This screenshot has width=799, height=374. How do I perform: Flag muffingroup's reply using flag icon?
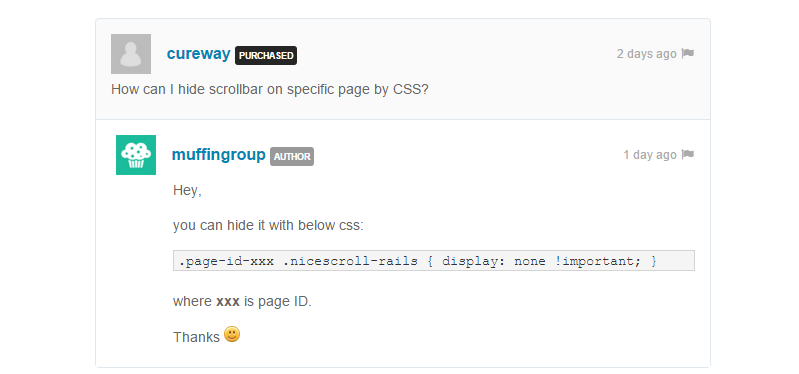click(x=687, y=154)
